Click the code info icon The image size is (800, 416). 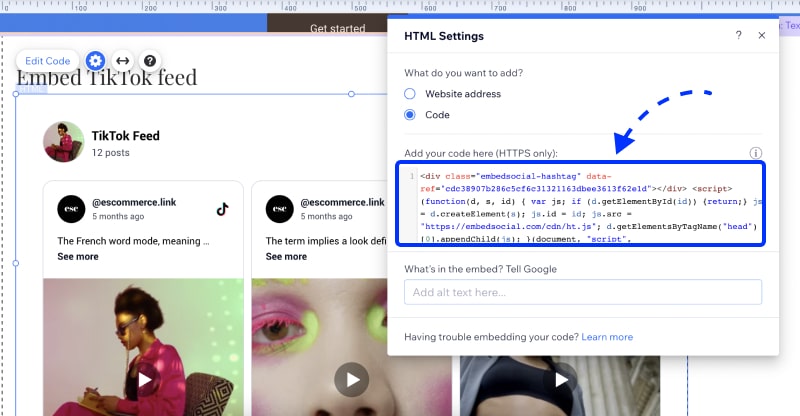(756, 153)
